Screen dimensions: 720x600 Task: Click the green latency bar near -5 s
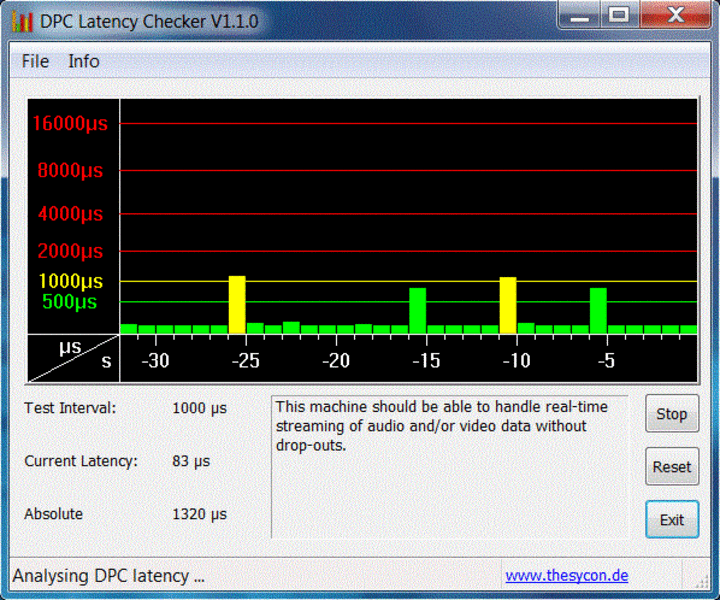click(x=598, y=311)
